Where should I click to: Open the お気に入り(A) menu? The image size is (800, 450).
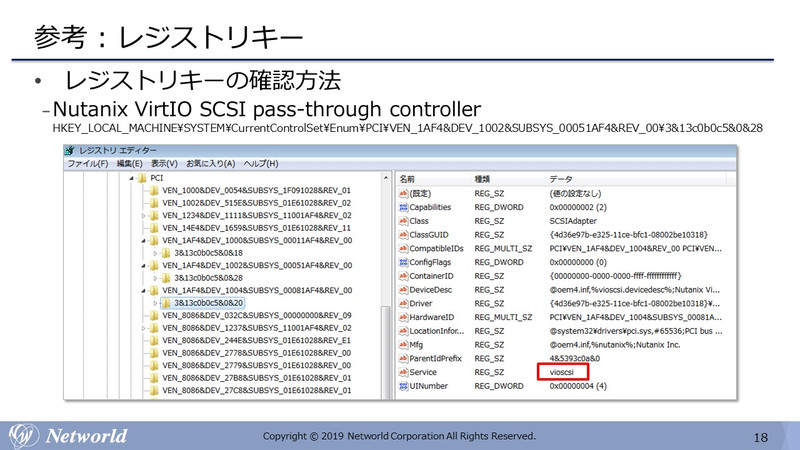click(210, 164)
